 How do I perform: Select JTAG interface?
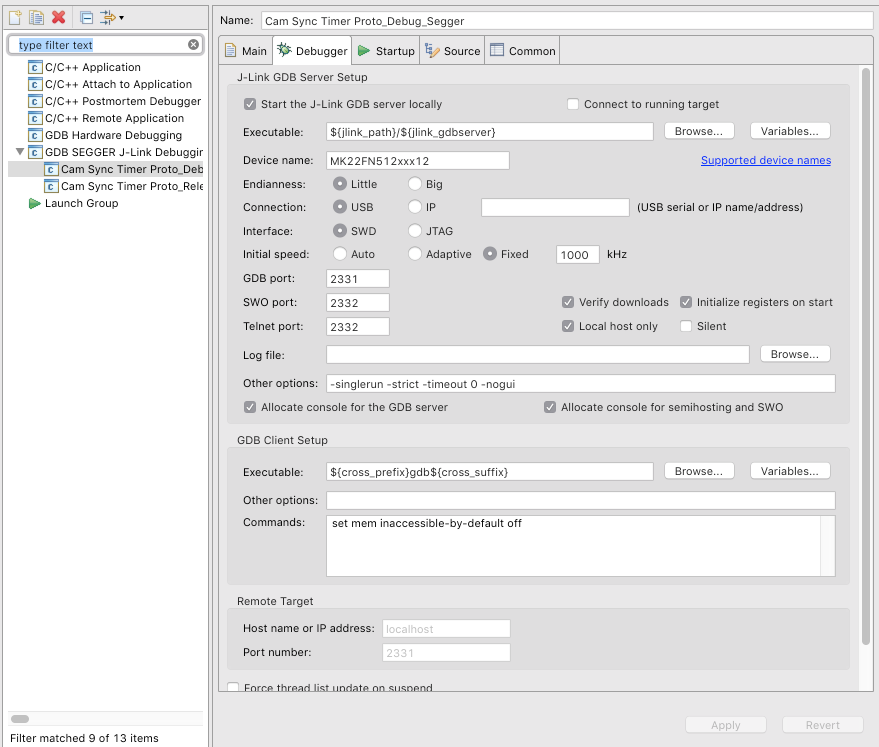415,231
